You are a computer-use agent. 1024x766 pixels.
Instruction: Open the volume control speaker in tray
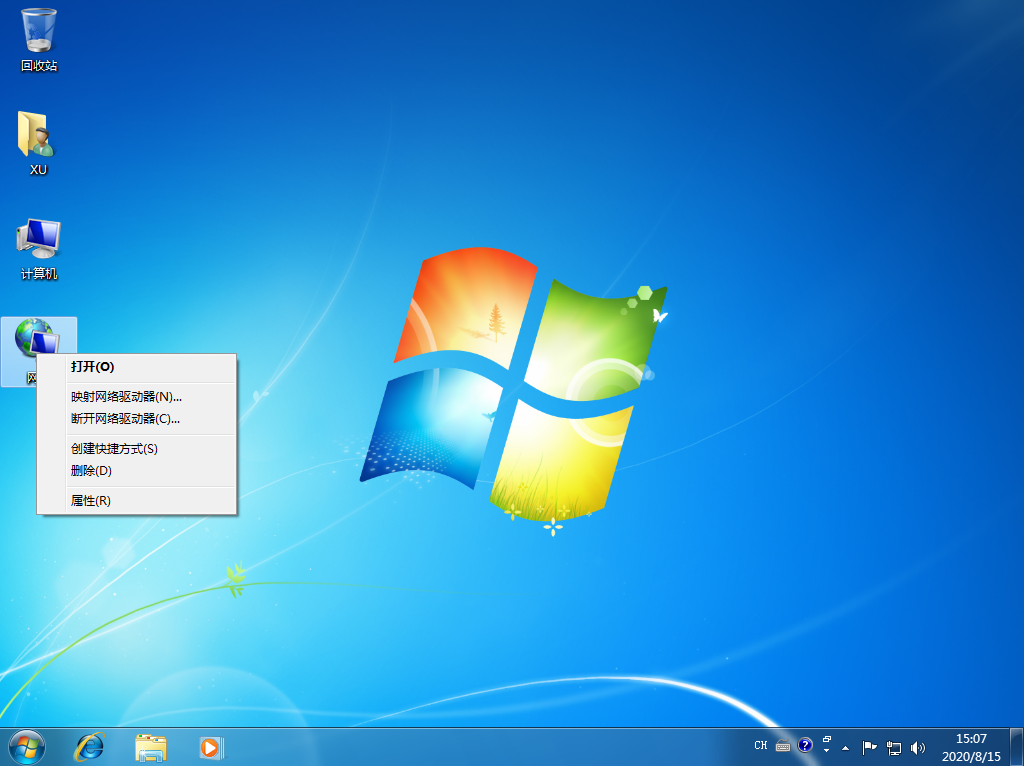tap(917, 746)
